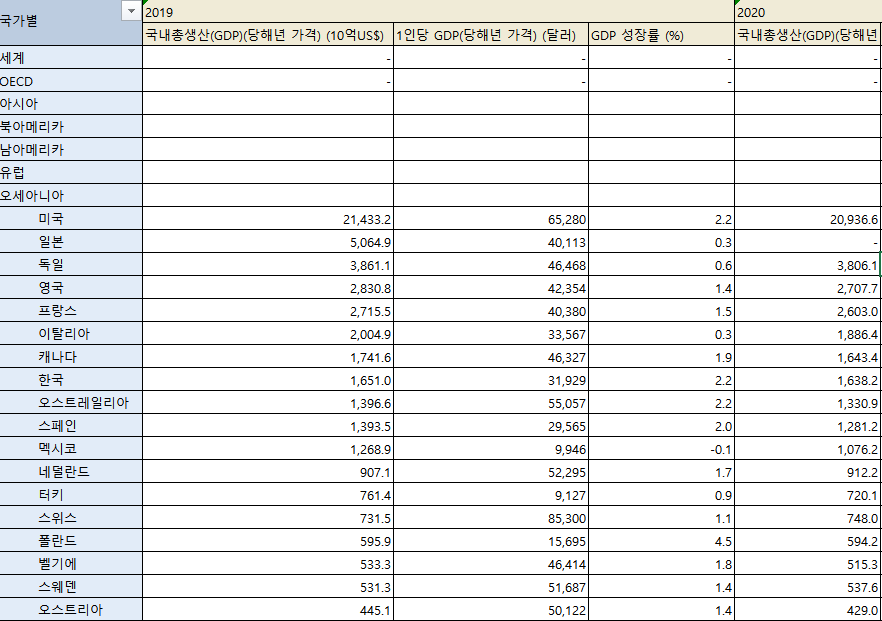Select the 2020 year header cell
This screenshot has height=621, width=882.
click(x=808, y=12)
